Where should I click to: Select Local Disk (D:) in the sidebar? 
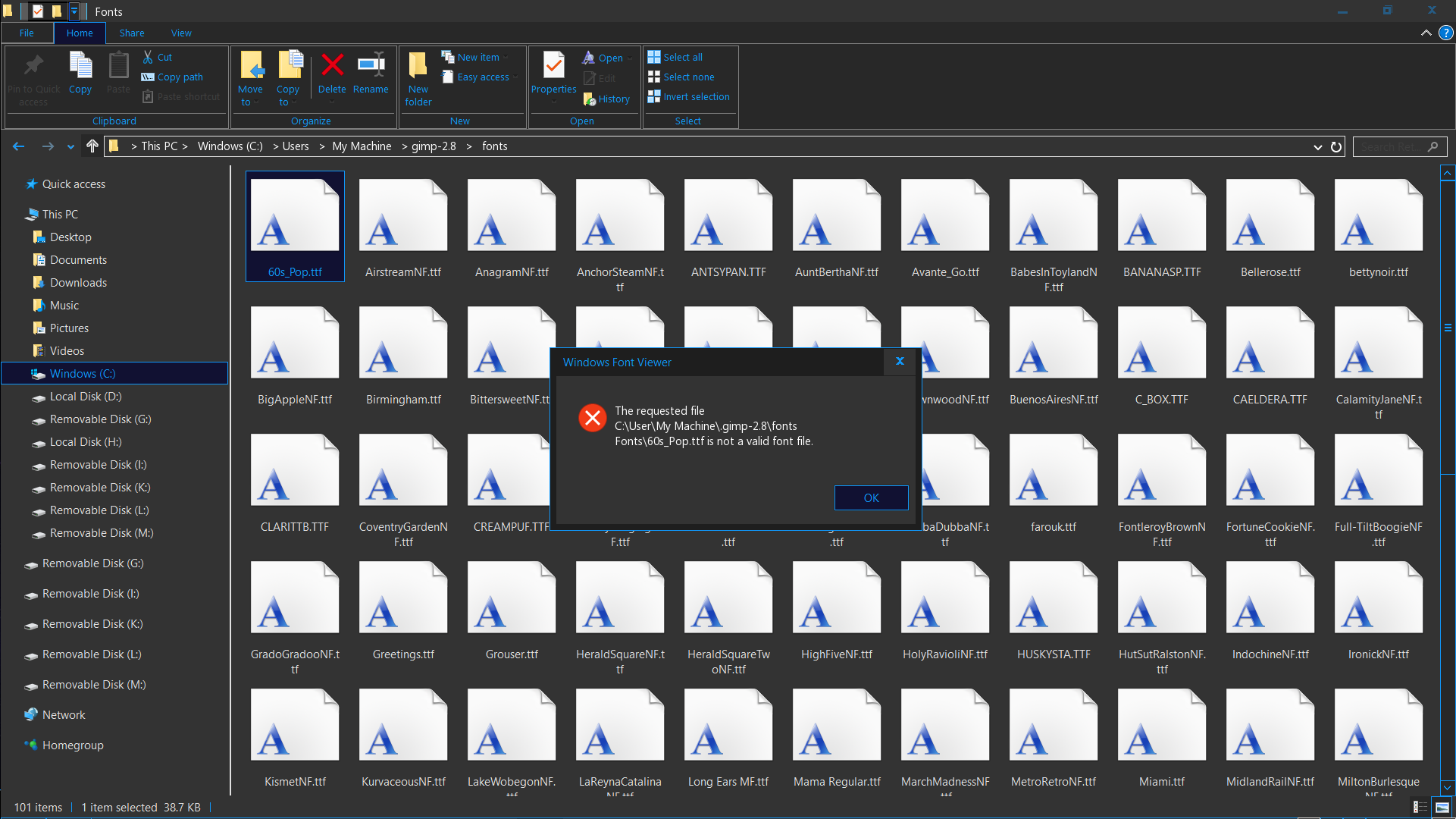[86, 397]
